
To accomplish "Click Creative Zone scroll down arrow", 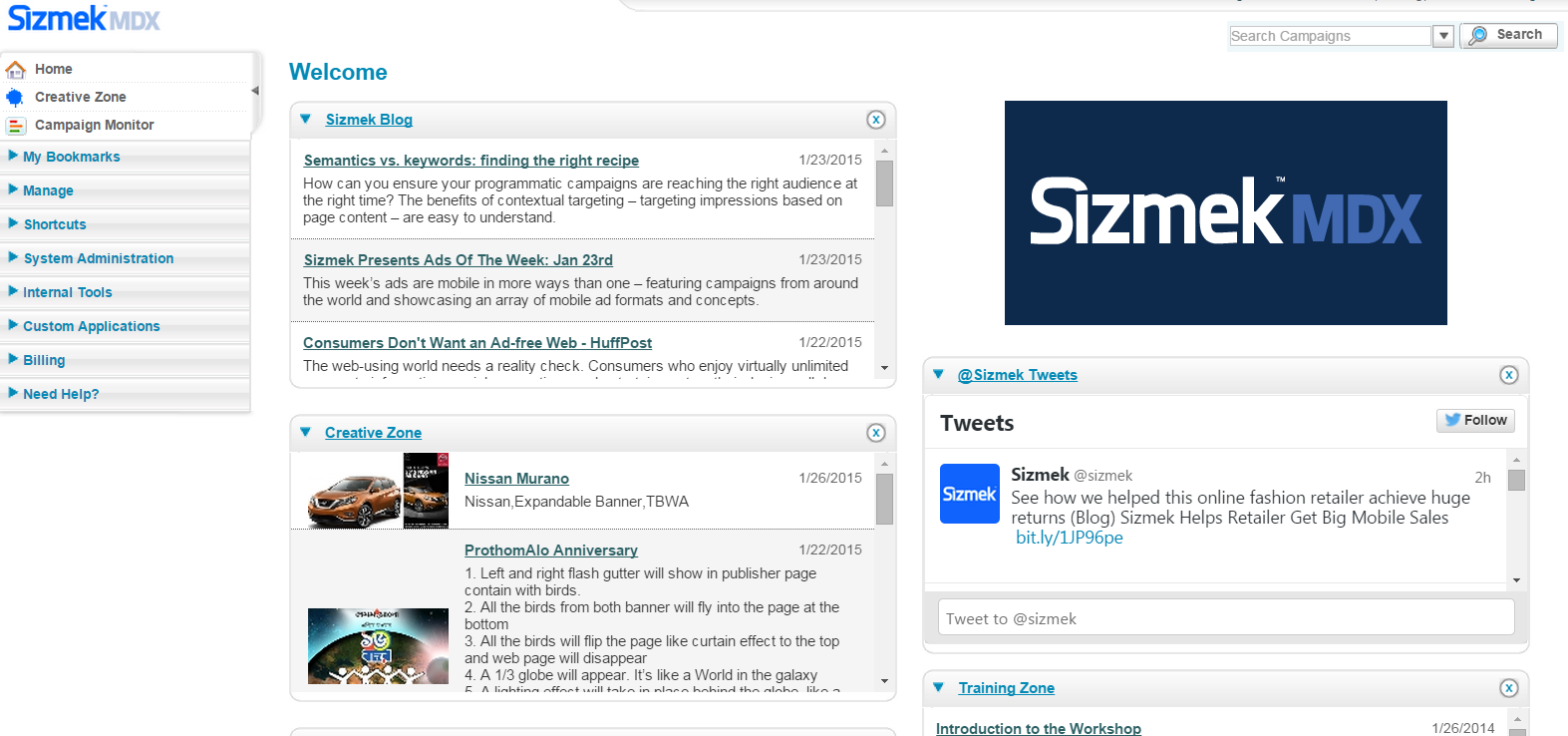I will (884, 681).
